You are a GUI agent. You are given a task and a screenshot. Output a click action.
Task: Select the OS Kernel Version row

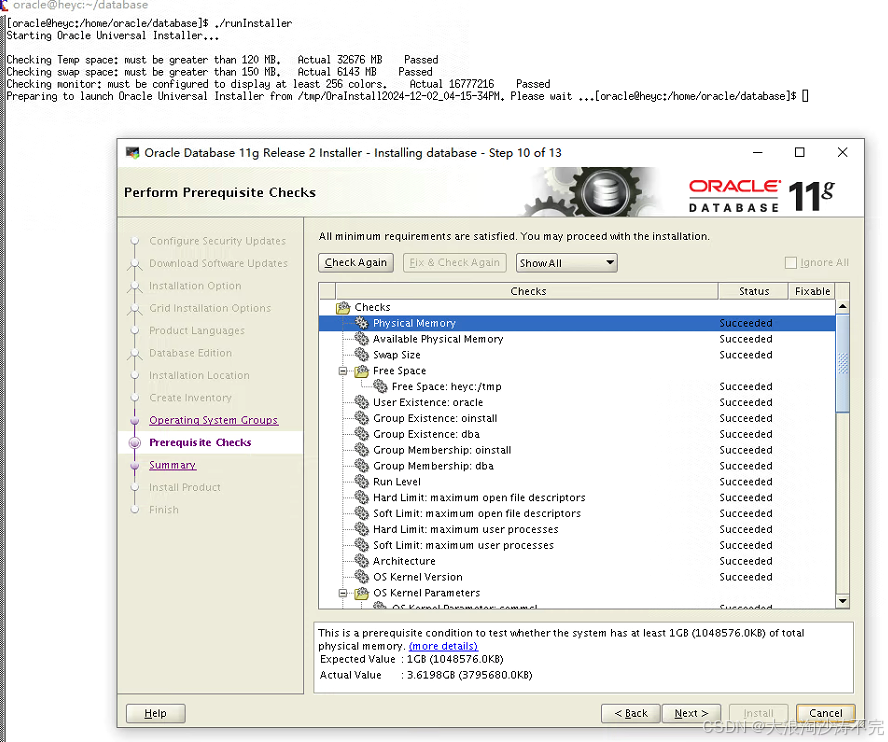tap(577, 577)
